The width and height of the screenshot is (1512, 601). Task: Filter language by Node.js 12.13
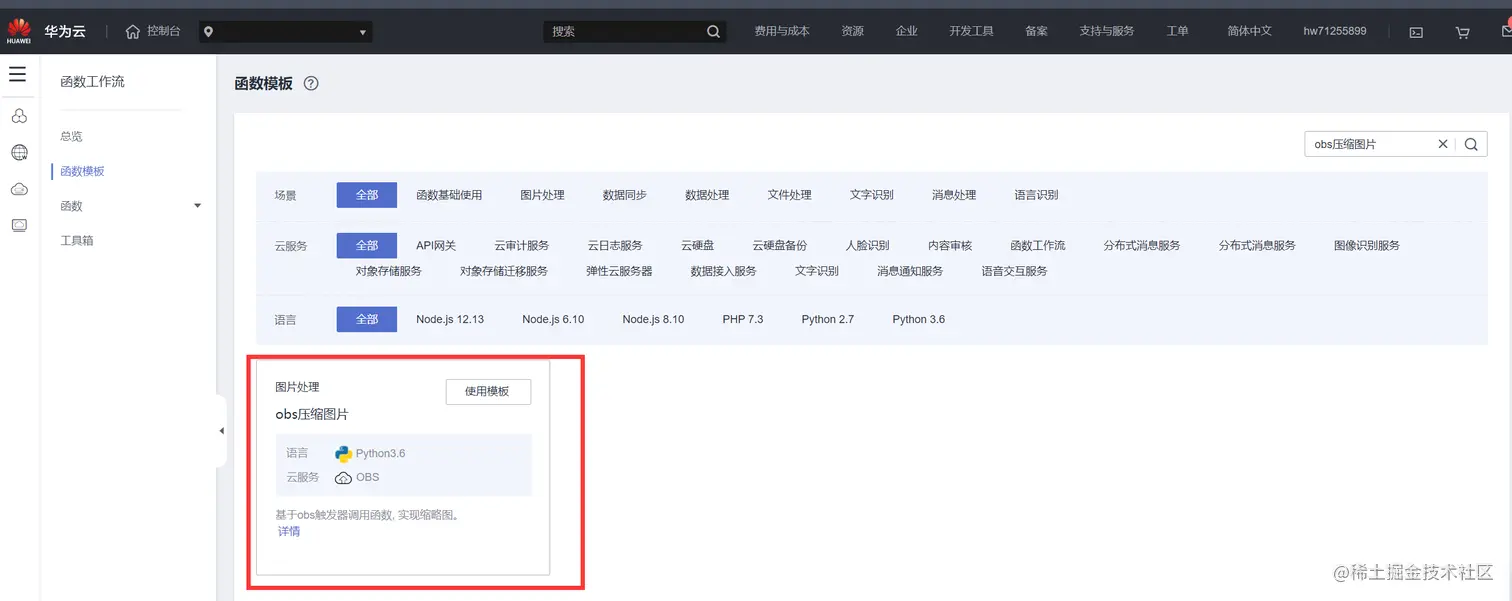tap(450, 319)
